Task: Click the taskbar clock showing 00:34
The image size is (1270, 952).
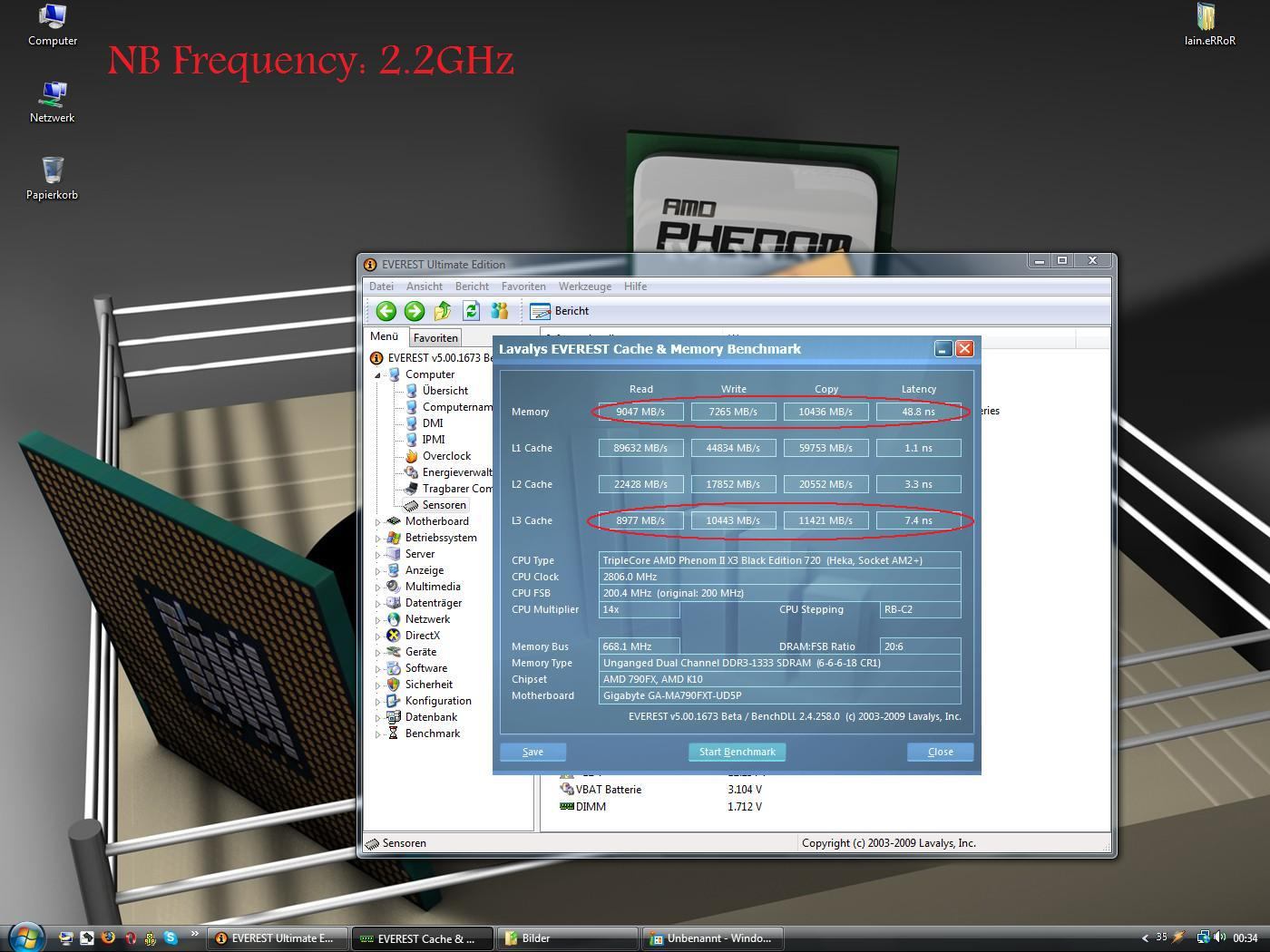Action: (x=1246, y=938)
